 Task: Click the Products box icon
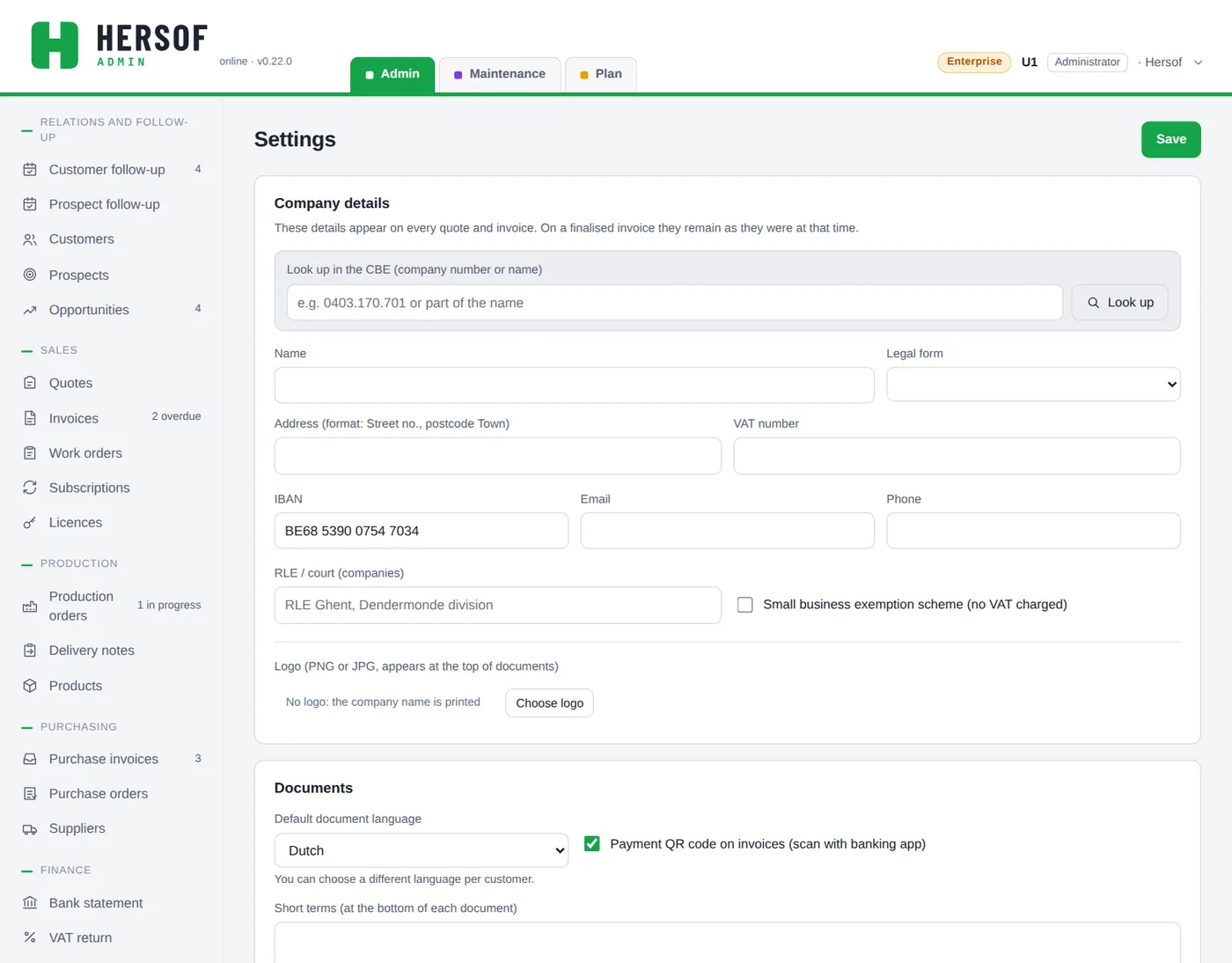coord(30,686)
